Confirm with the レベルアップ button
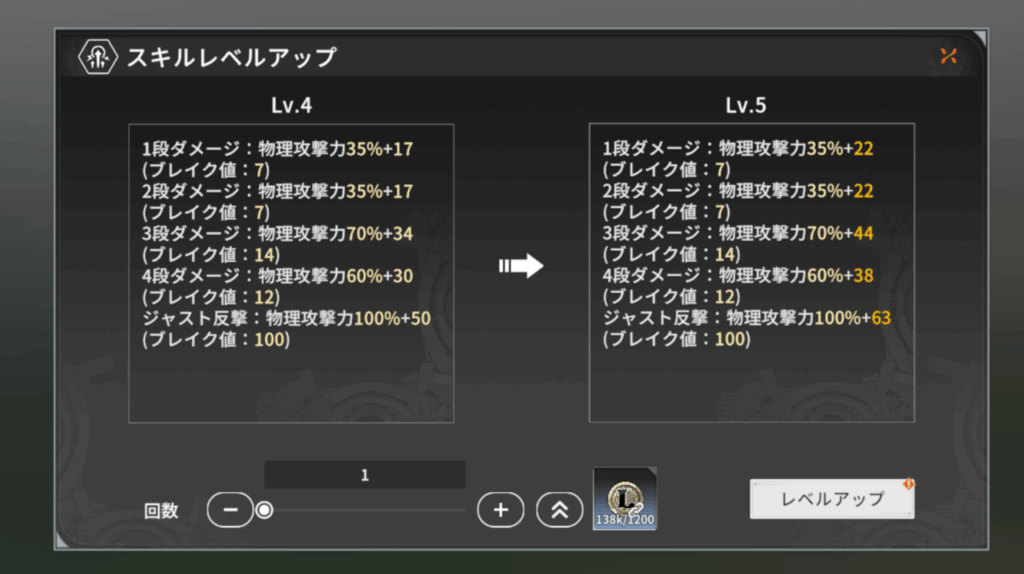The height and width of the screenshot is (574, 1024). [832, 500]
